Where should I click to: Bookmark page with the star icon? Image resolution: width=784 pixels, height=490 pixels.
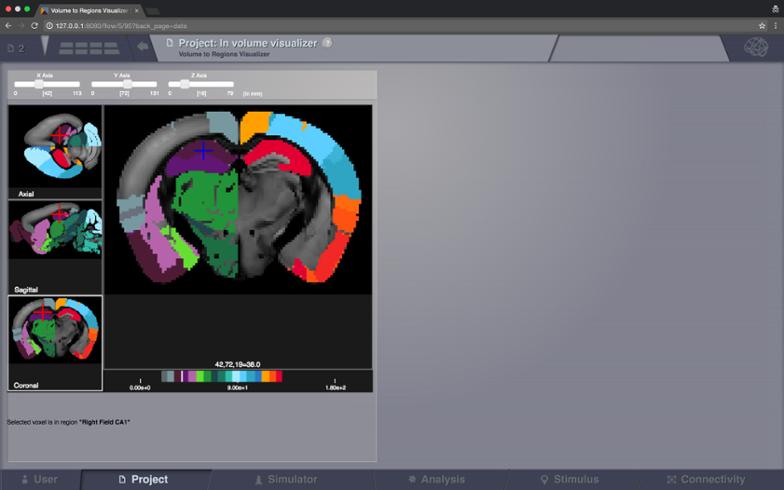point(762,25)
